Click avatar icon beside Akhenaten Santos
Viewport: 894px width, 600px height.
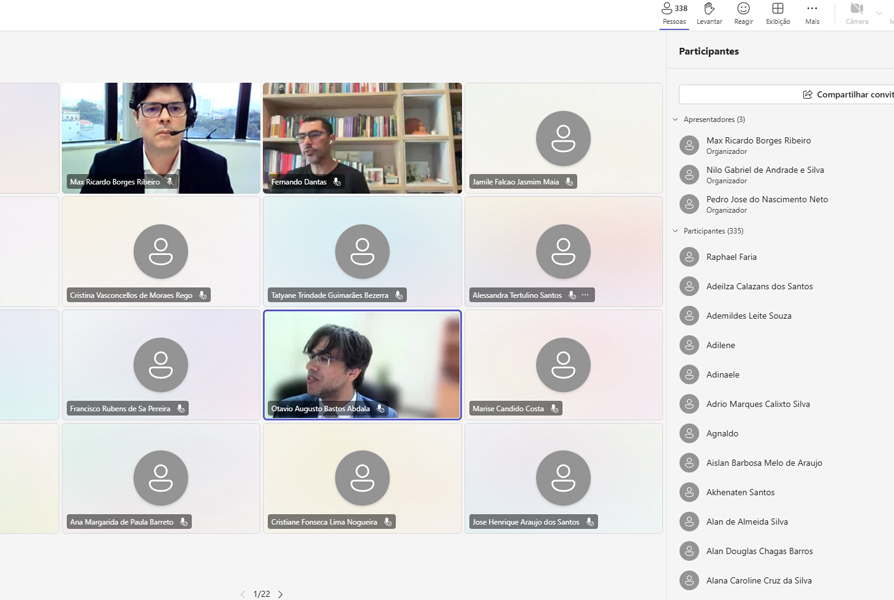click(689, 492)
